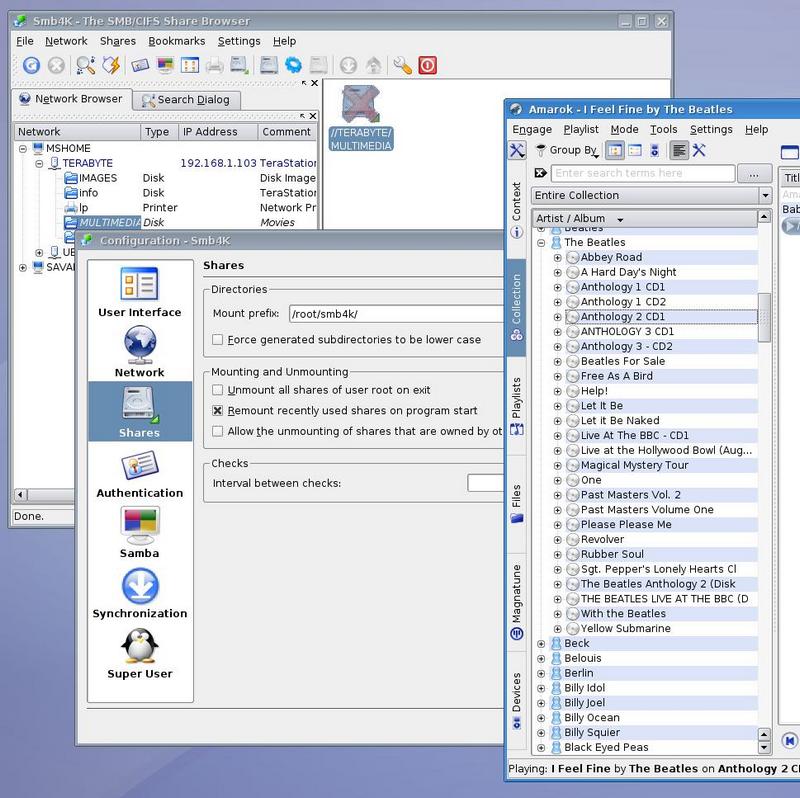800x798 pixels.
Task: Open the Synchronization configuration page
Action: [x=139, y=593]
